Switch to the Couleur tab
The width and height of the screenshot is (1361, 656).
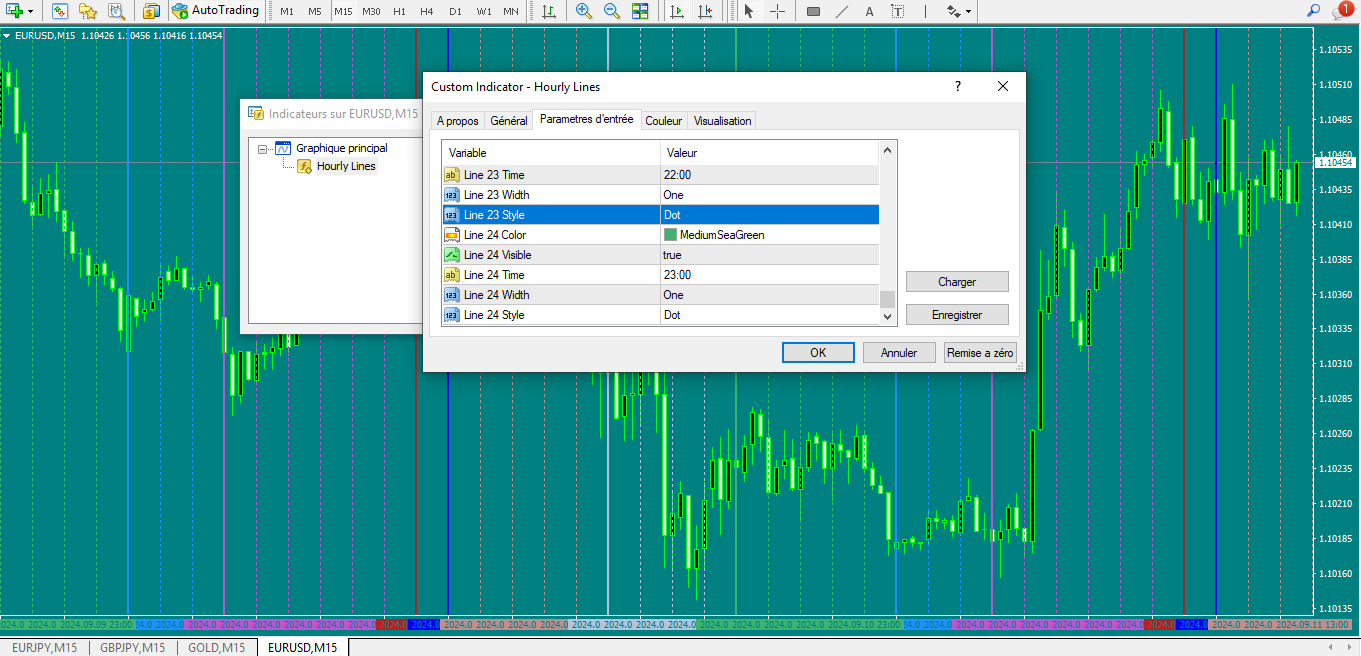(663, 121)
